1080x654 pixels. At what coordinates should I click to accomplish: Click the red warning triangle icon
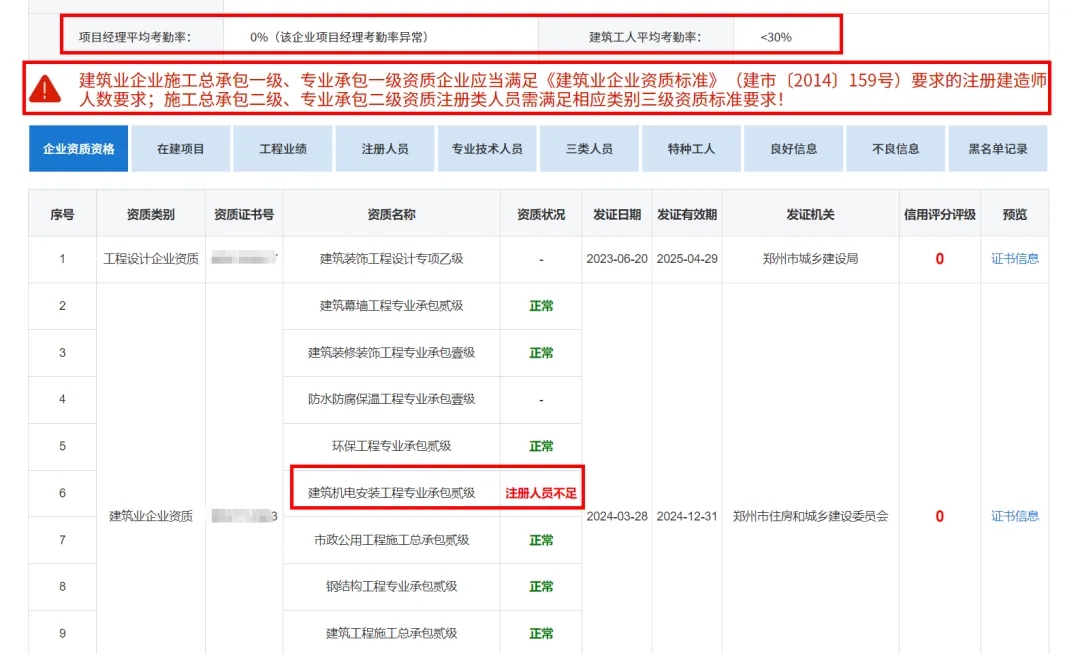[45, 89]
